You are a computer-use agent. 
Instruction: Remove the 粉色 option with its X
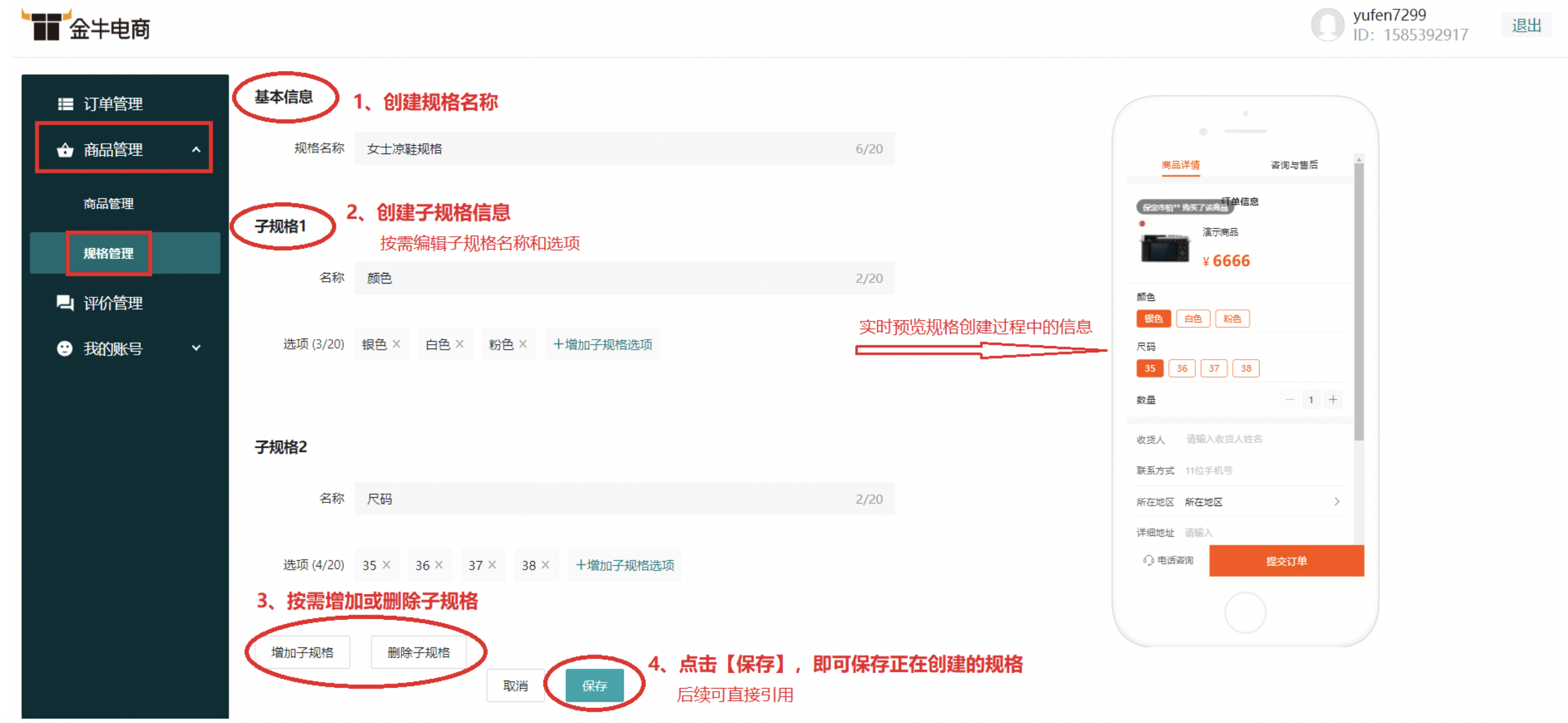click(523, 344)
